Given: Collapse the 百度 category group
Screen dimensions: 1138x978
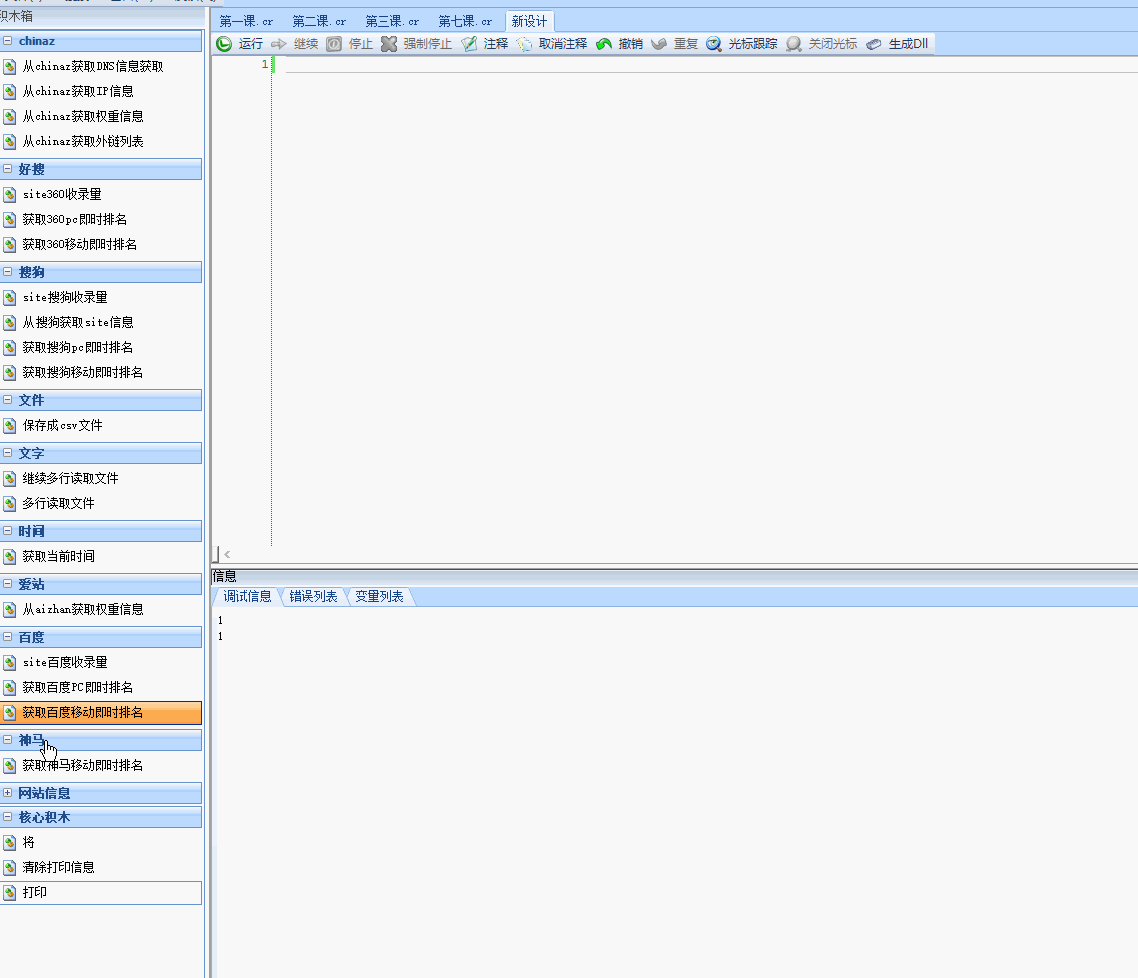Looking at the screenshot, I should pos(8,637).
